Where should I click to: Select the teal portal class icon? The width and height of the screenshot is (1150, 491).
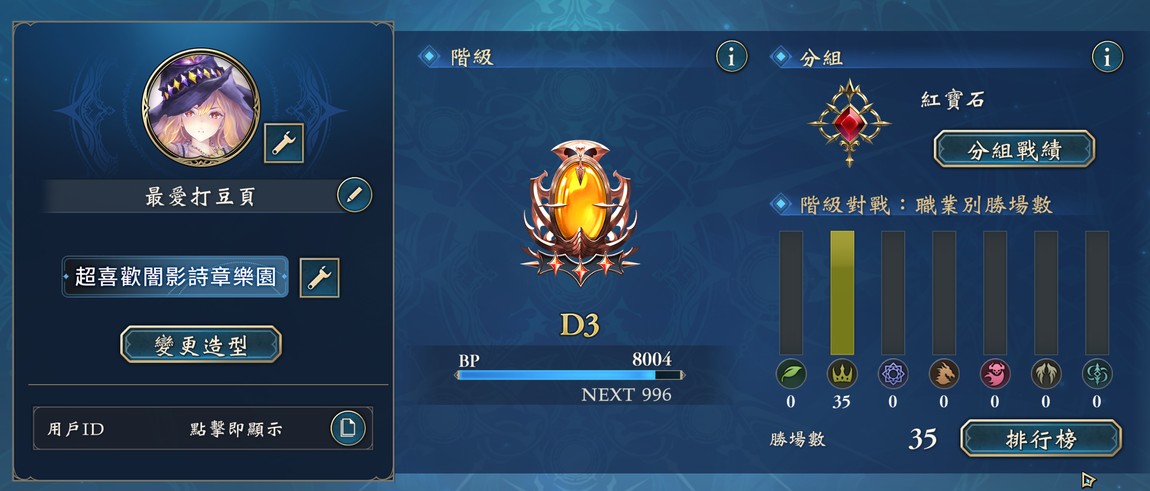tap(1096, 374)
